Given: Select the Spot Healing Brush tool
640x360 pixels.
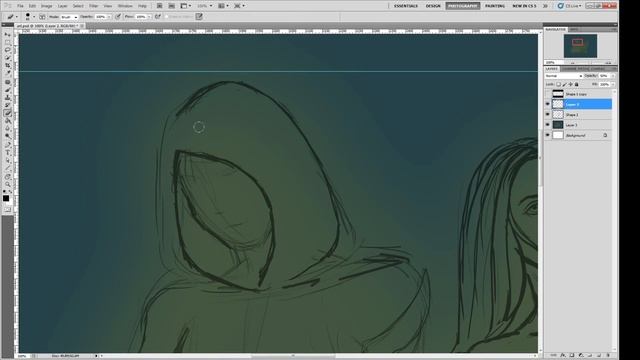Looking at the screenshot, I should [x=7, y=82].
